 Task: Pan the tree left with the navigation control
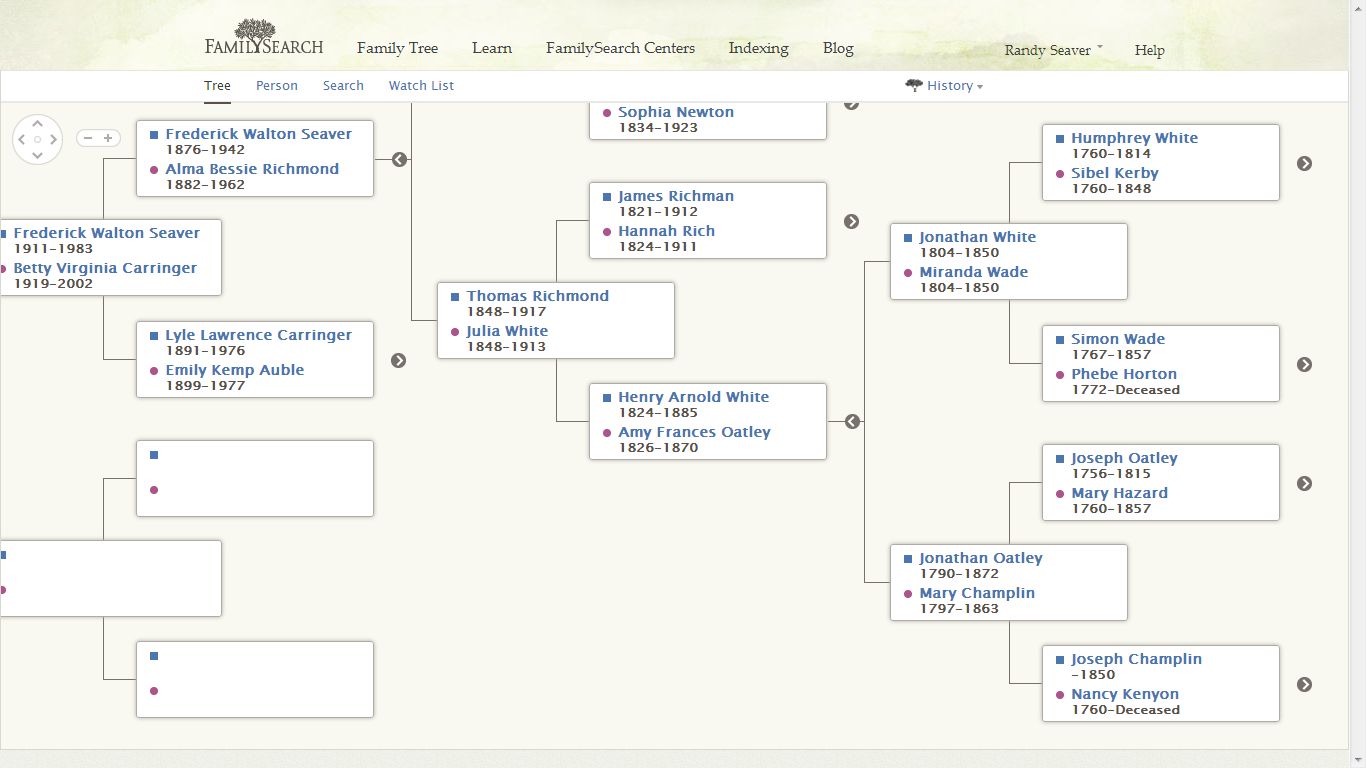pyautogui.click(x=20, y=140)
